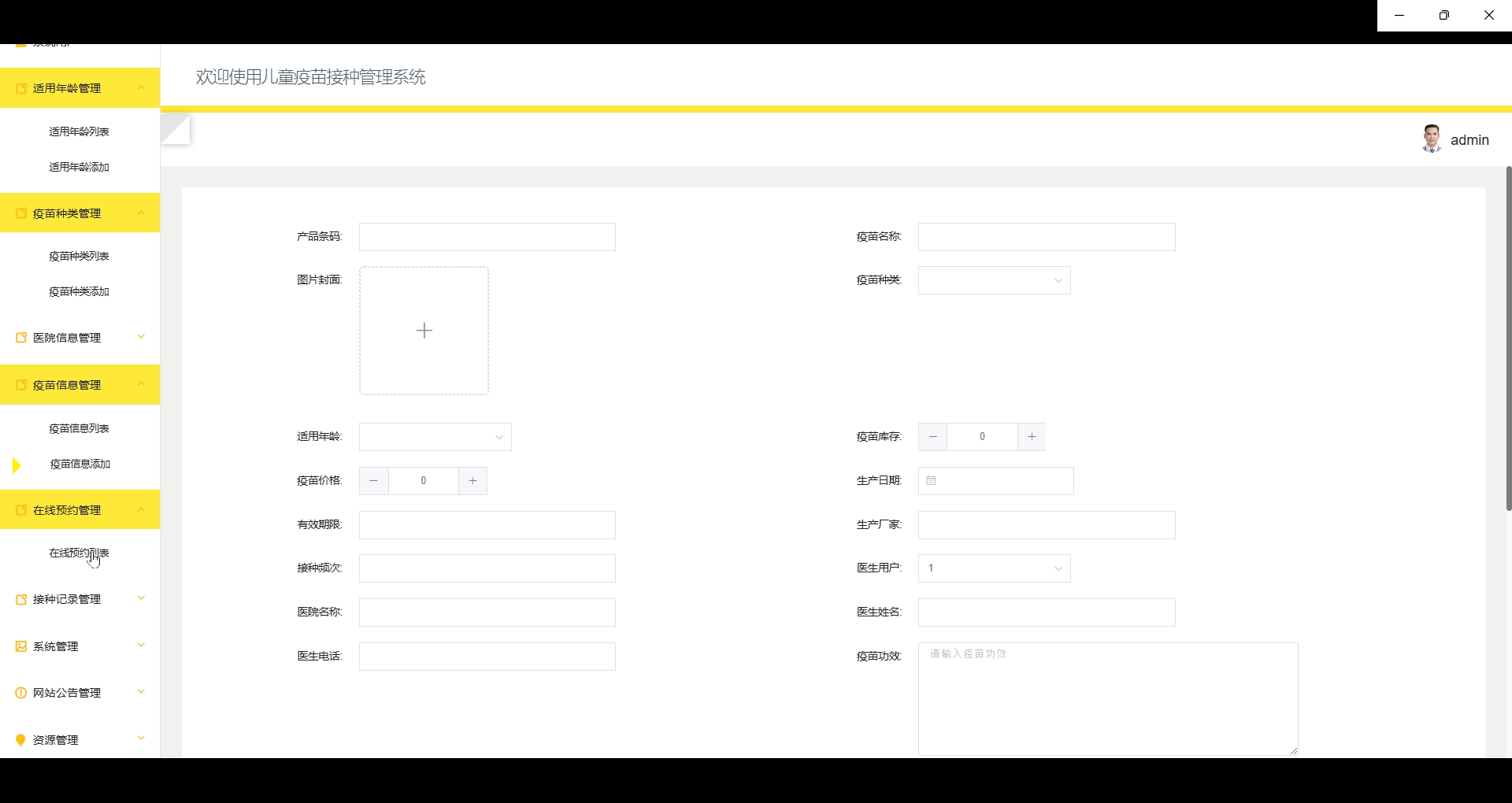Expand the 系统管理 section chevron
The height and width of the screenshot is (803, 1512).
(x=142, y=646)
